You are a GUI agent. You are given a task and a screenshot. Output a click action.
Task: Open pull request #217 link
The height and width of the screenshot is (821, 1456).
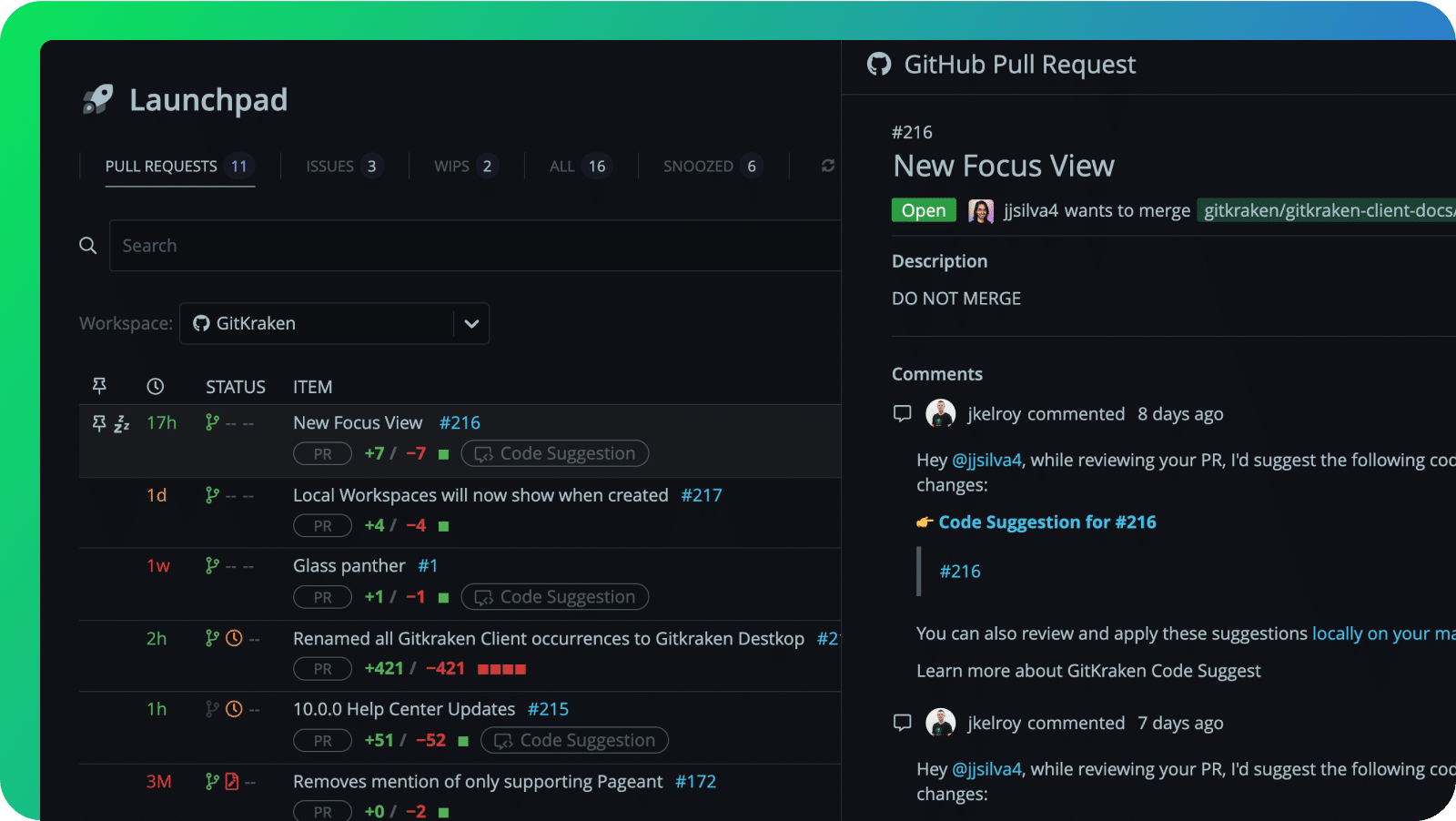coord(701,495)
